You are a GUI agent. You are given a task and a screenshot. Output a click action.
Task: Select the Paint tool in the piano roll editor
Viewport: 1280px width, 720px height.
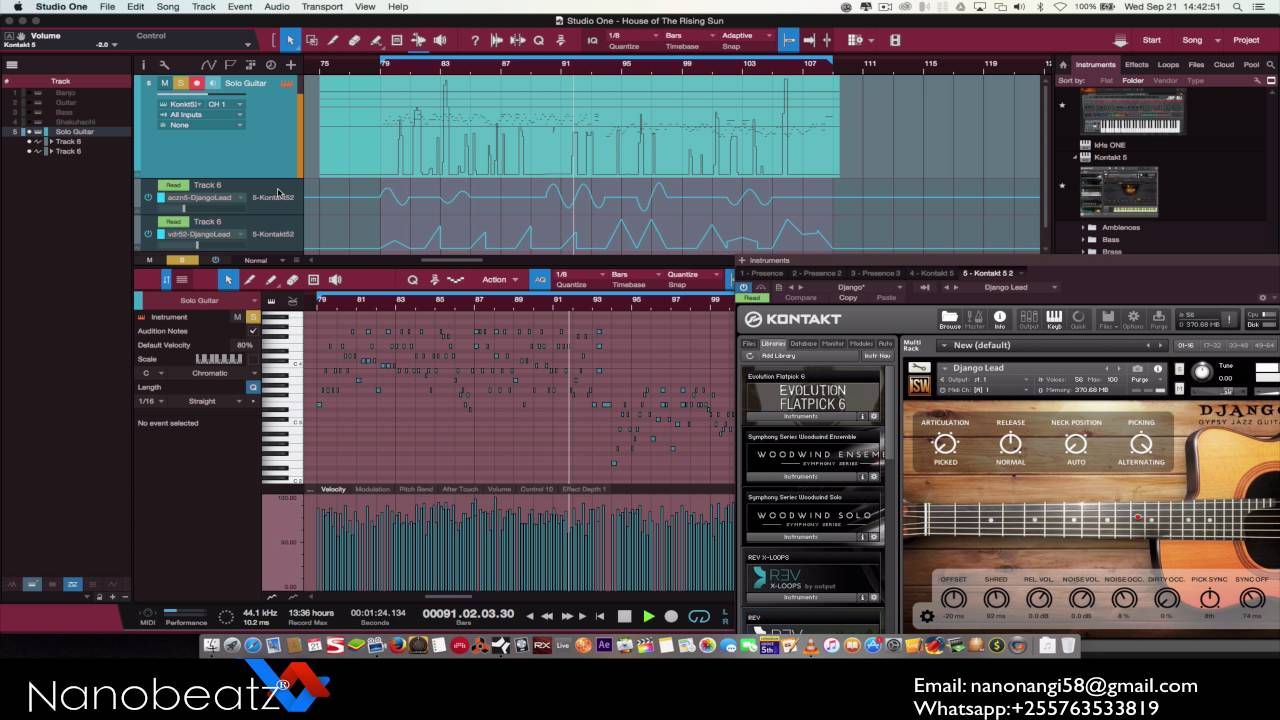tap(270, 280)
